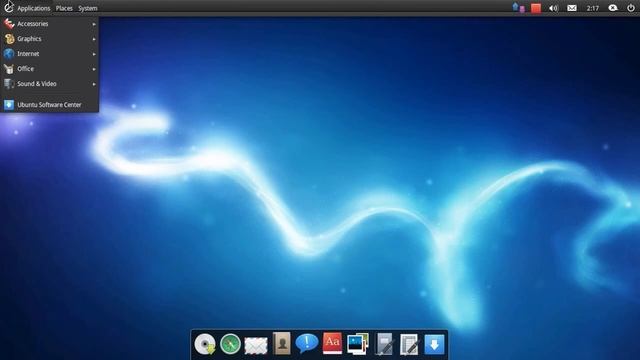Open the Places menu
This screenshot has height=360, width=640.
coord(64,8)
